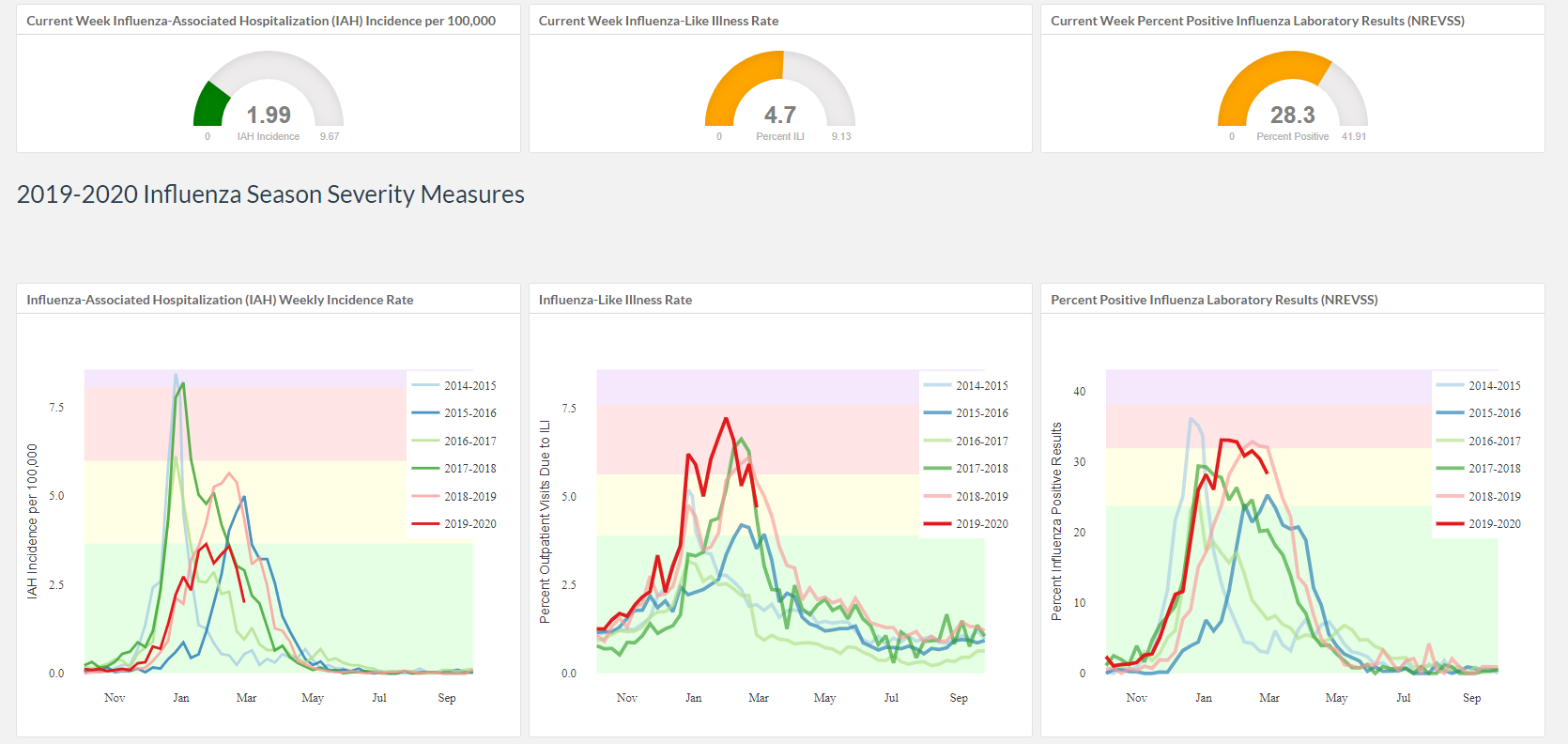Click the IAH Weekly Incidence Rate chart title
Viewport: 1568px width, 744px height.
pyautogui.click(x=220, y=300)
